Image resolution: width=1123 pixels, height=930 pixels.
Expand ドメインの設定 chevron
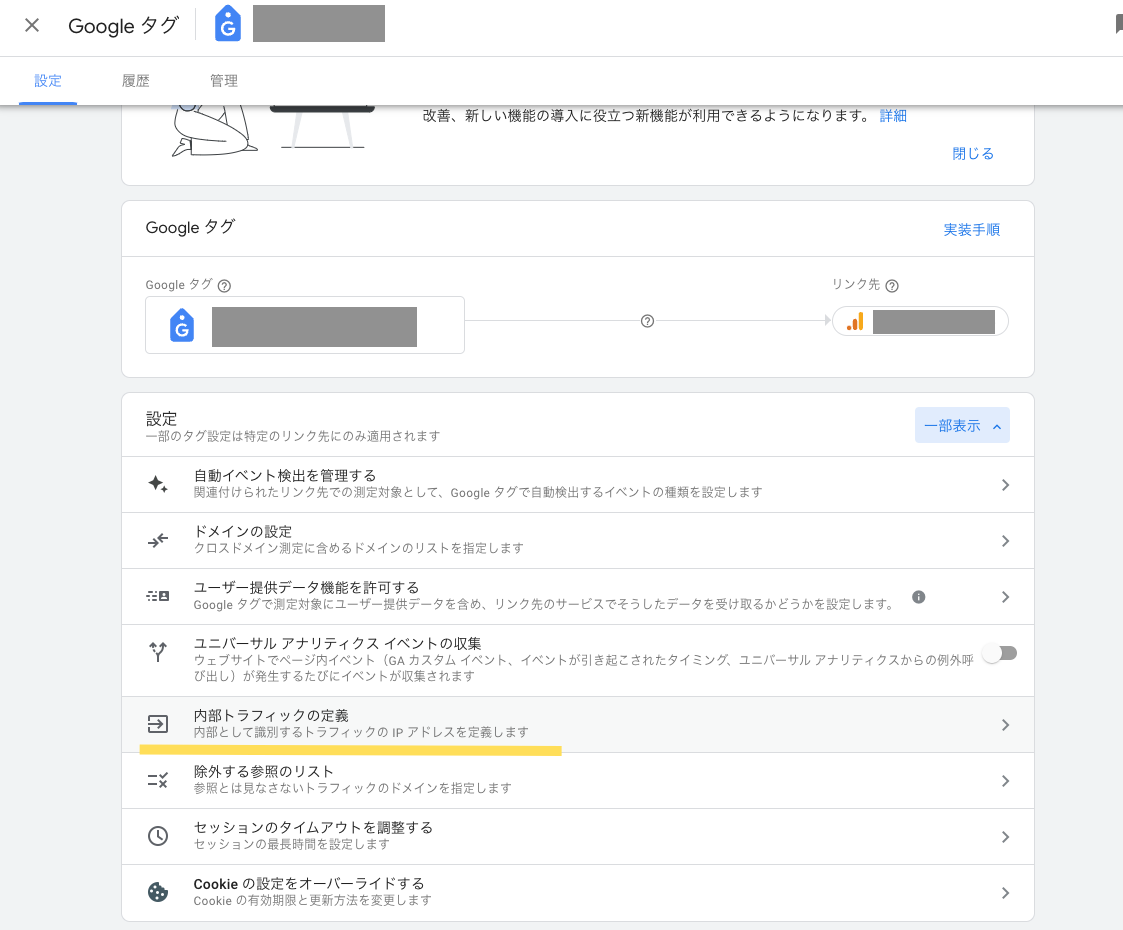pos(1006,541)
